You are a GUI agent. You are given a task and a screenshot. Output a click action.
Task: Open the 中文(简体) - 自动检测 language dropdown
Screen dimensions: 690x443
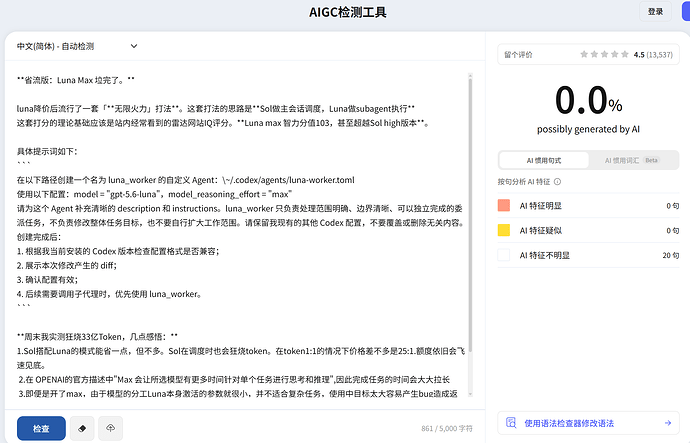coord(77,46)
